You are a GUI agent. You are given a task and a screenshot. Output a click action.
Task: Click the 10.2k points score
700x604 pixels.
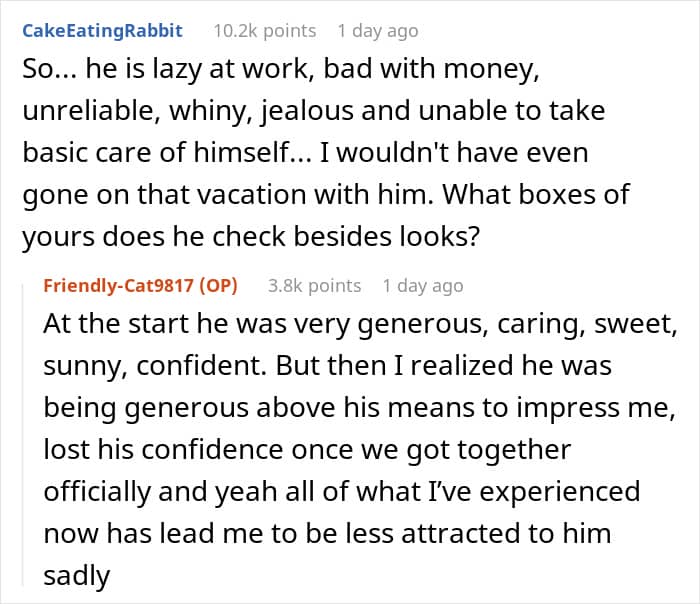(x=265, y=30)
